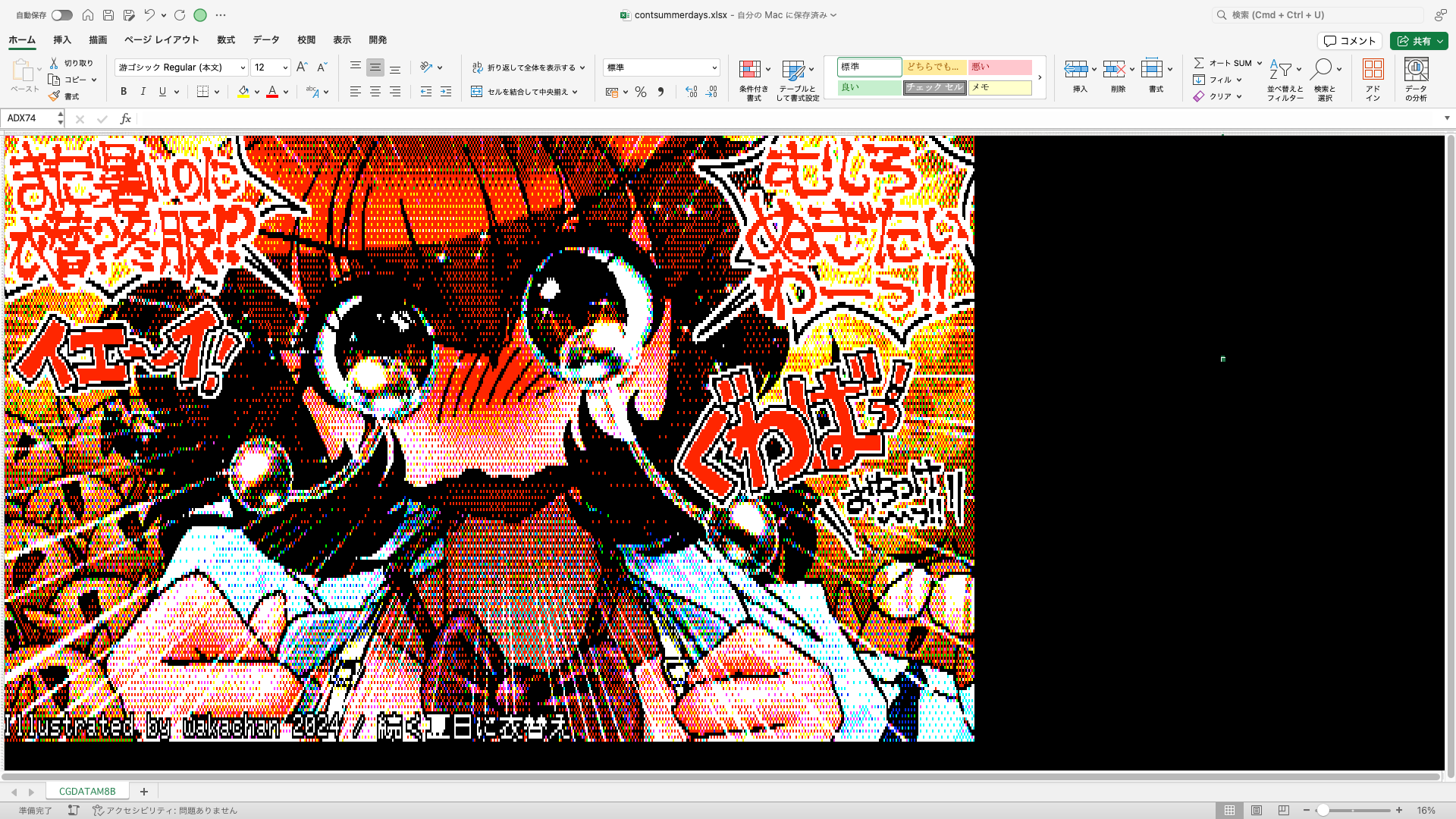Expand the font color dropdown arrow
The width and height of the screenshot is (1456, 819).
pyautogui.click(x=286, y=92)
